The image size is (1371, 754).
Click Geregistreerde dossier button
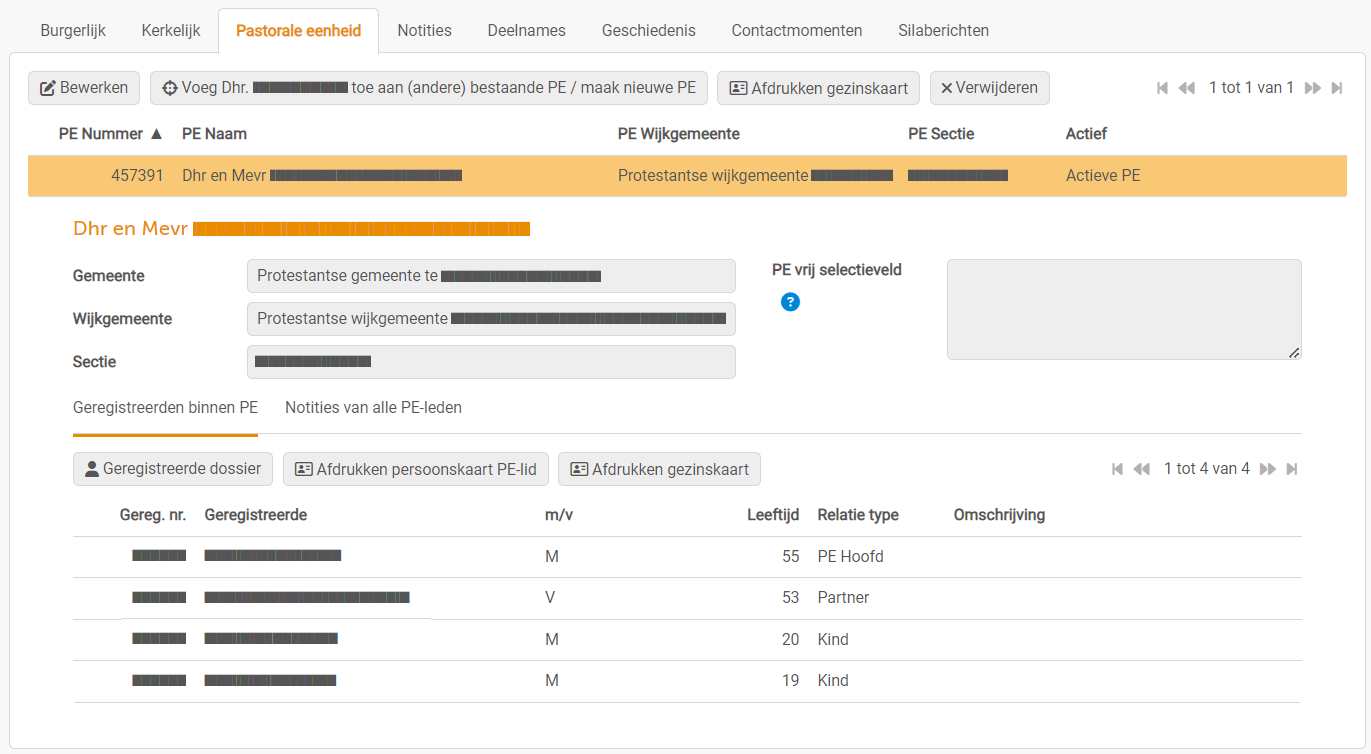(172, 469)
